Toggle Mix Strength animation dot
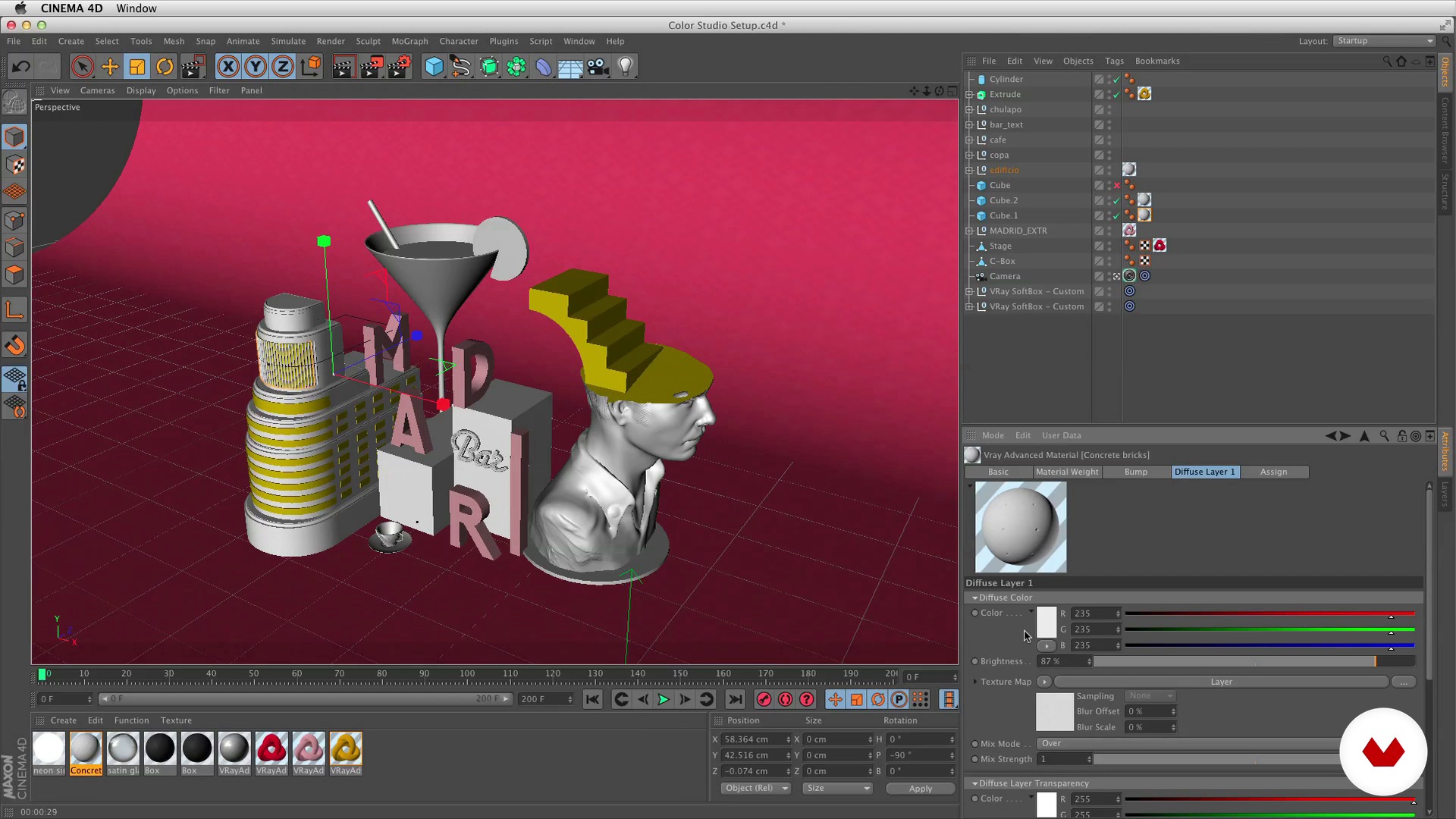This screenshot has height=819, width=1456. click(974, 759)
